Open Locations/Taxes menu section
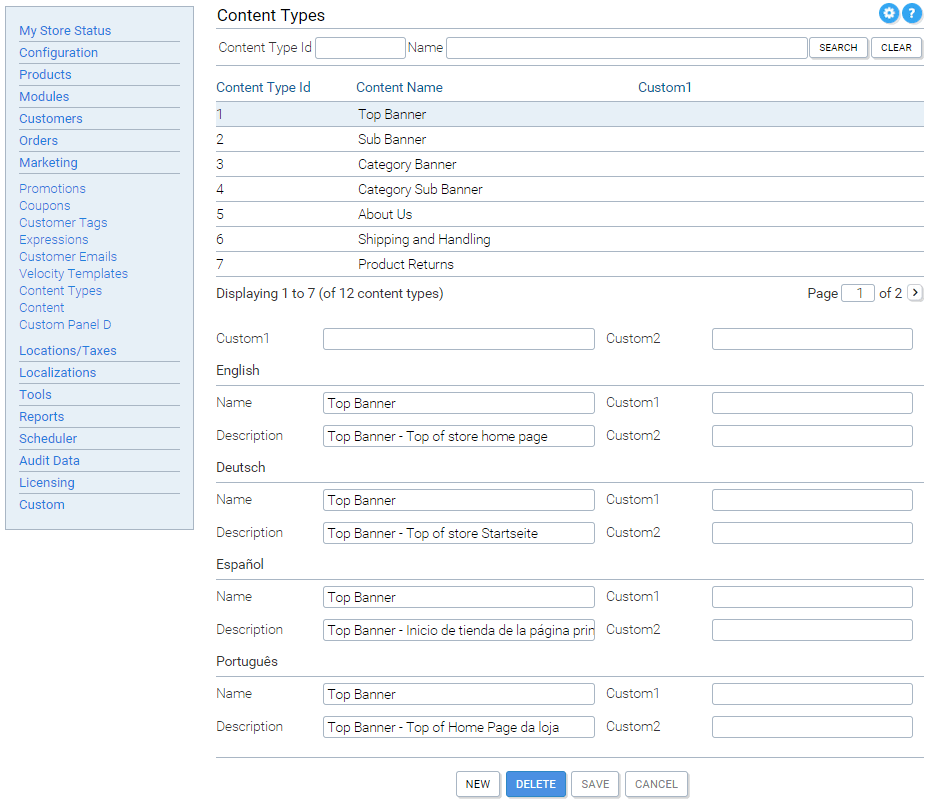931x803 pixels. click(68, 350)
